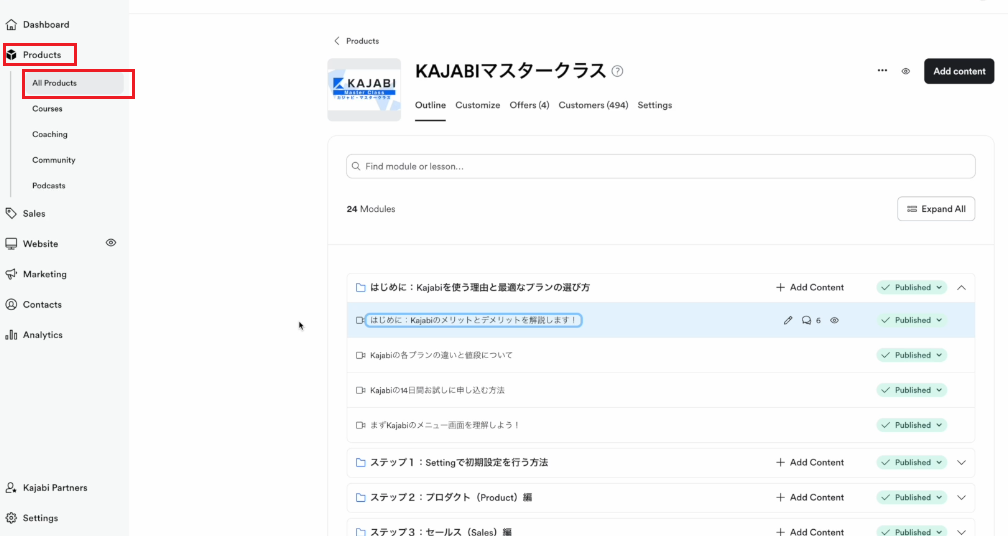
Task: Expand the ステップ１ module chevron
Action: 962,463
